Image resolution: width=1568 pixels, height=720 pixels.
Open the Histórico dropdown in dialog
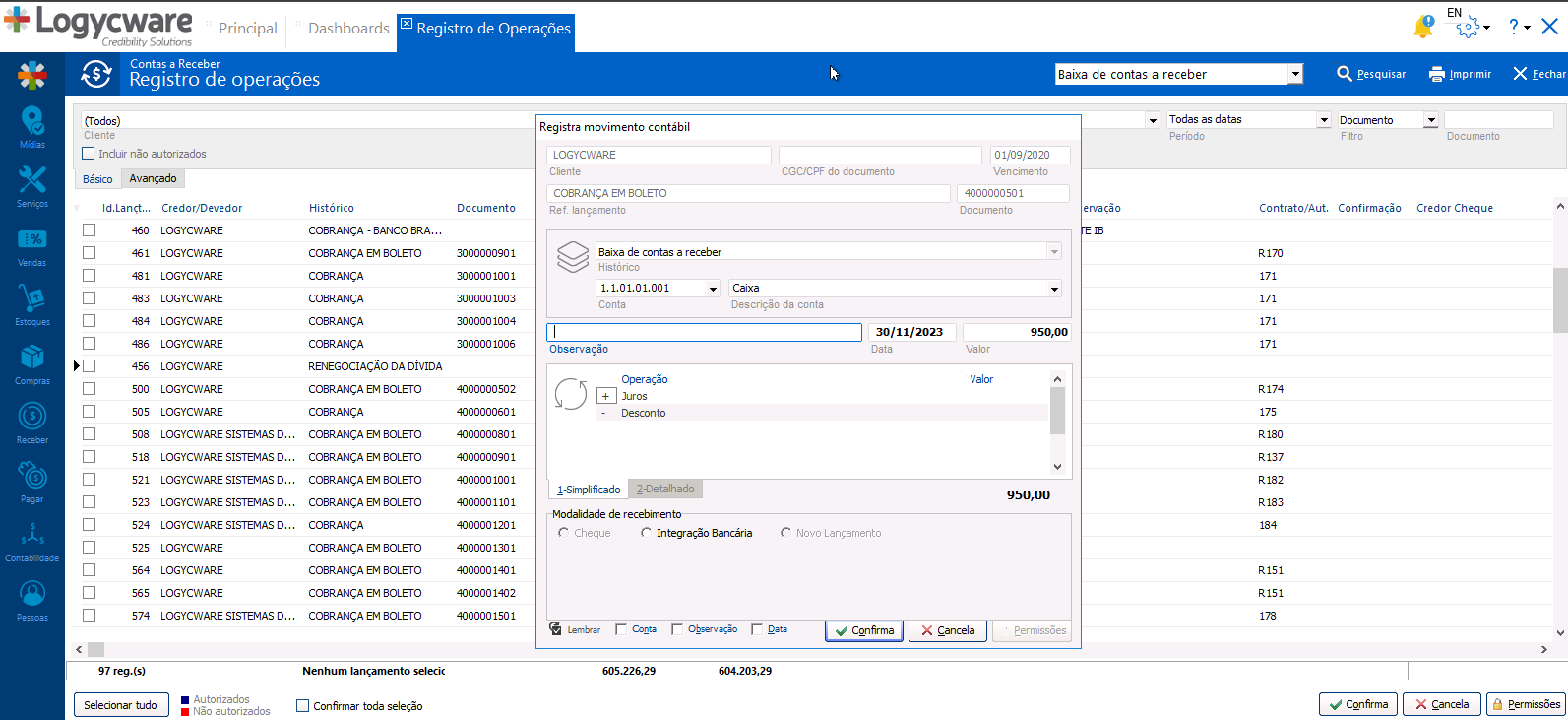click(x=1054, y=252)
